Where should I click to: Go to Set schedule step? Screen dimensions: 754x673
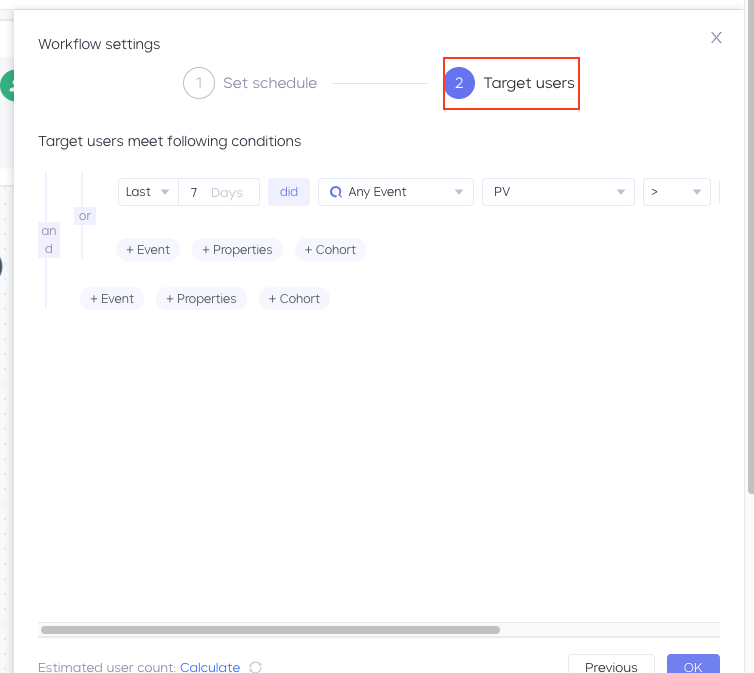click(250, 83)
